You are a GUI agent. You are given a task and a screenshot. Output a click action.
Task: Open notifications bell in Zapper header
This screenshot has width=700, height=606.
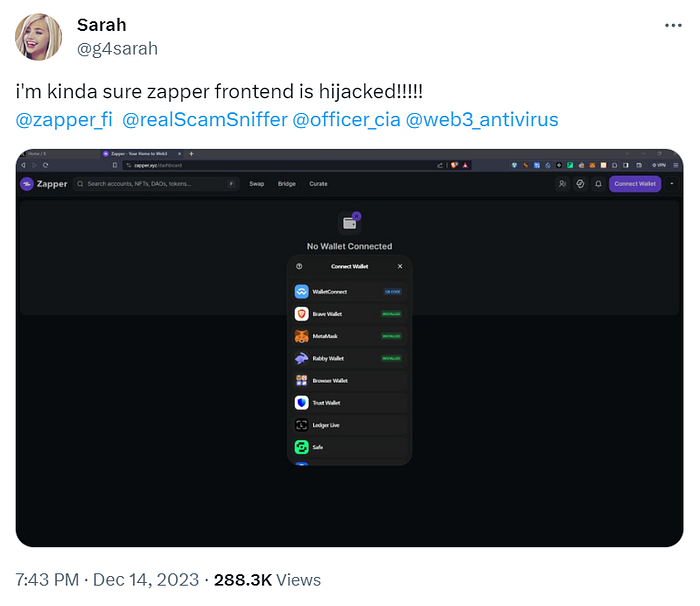[x=598, y=184]
